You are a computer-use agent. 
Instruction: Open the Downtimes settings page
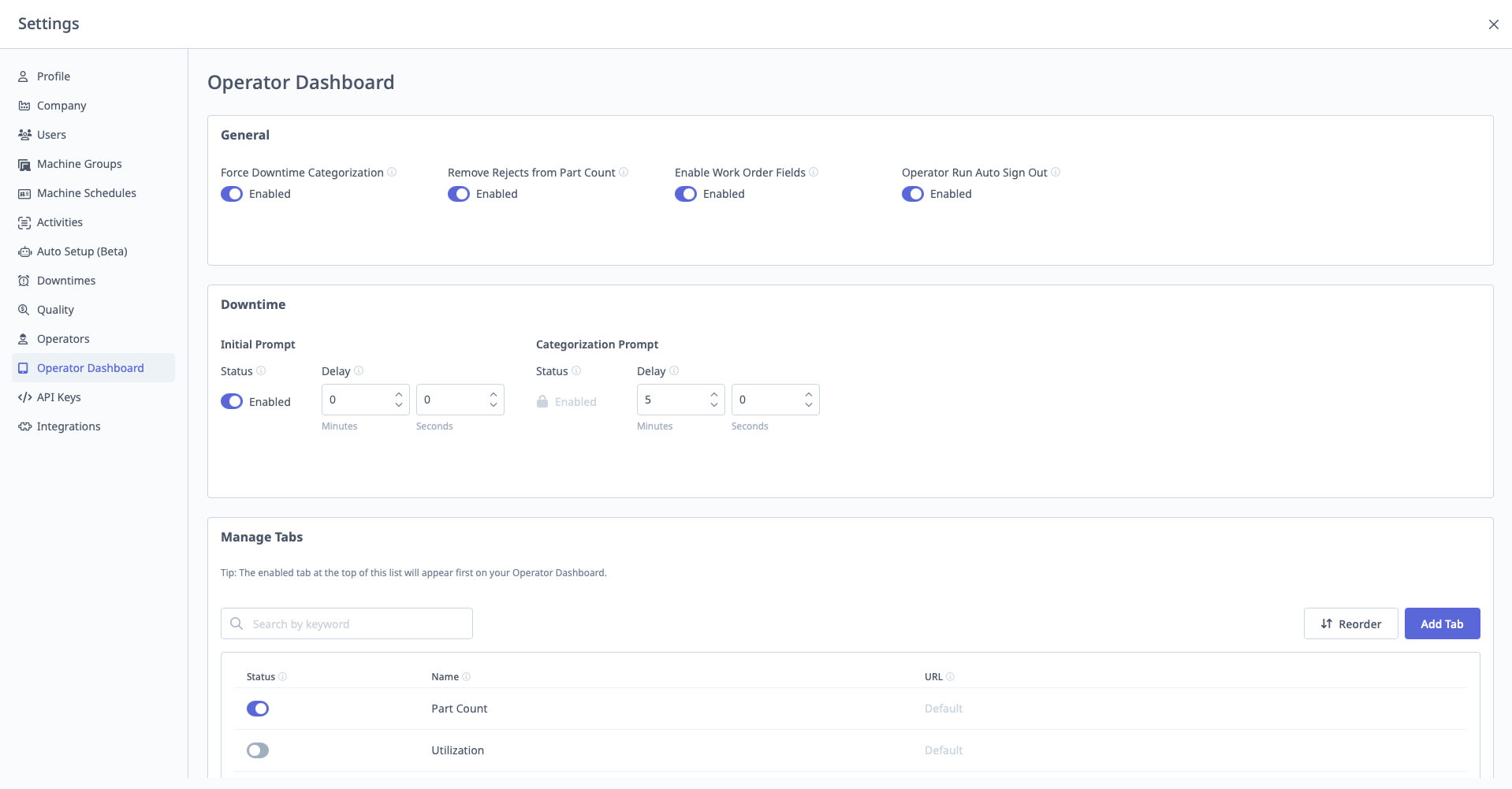click(x=66, y=280)
